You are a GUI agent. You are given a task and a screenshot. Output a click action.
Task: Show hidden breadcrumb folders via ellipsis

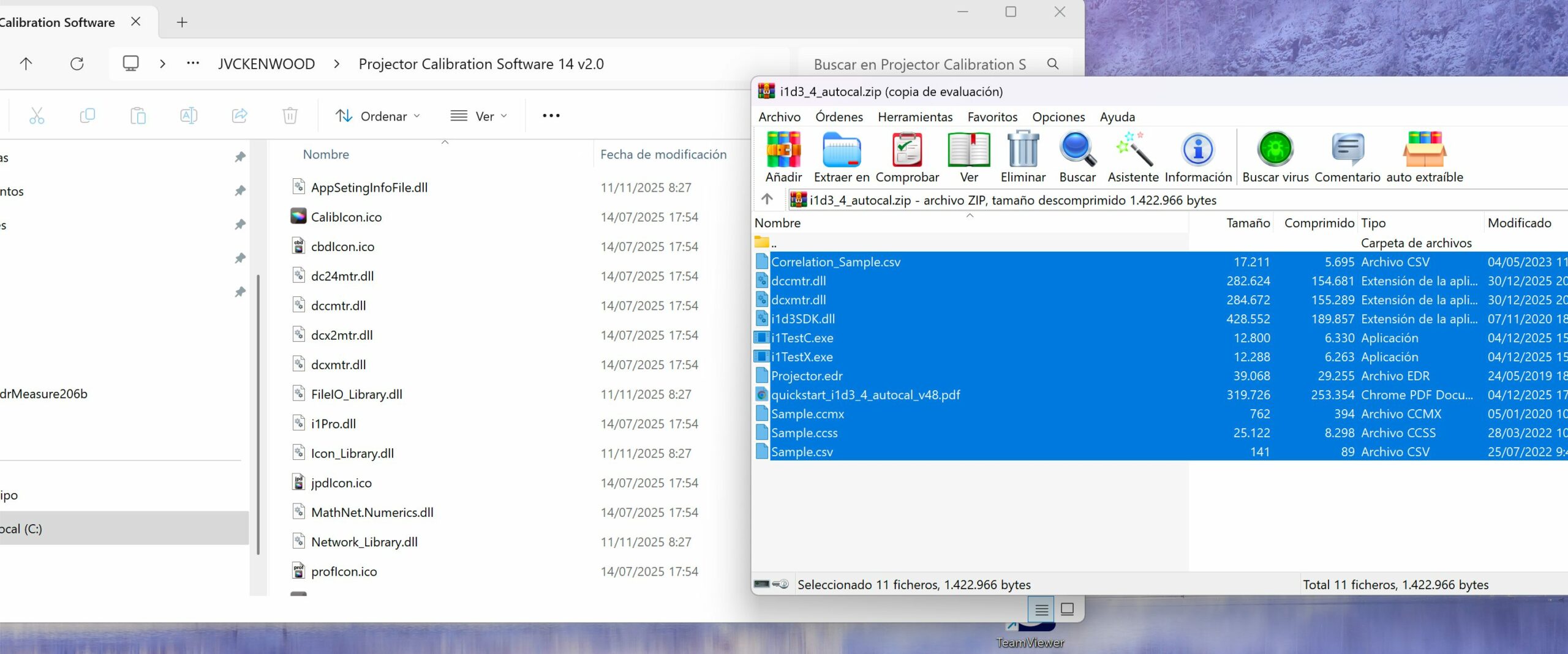point(193,64)
